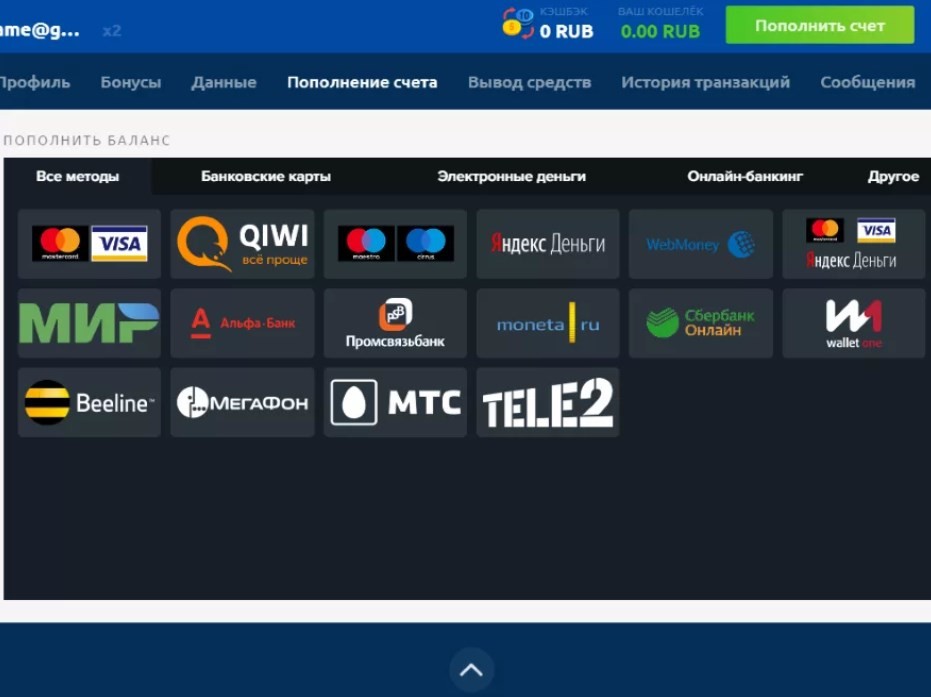The image size is (931, 697).
Task: Open the Электронные деньги tab
Action: click(511, 177)
